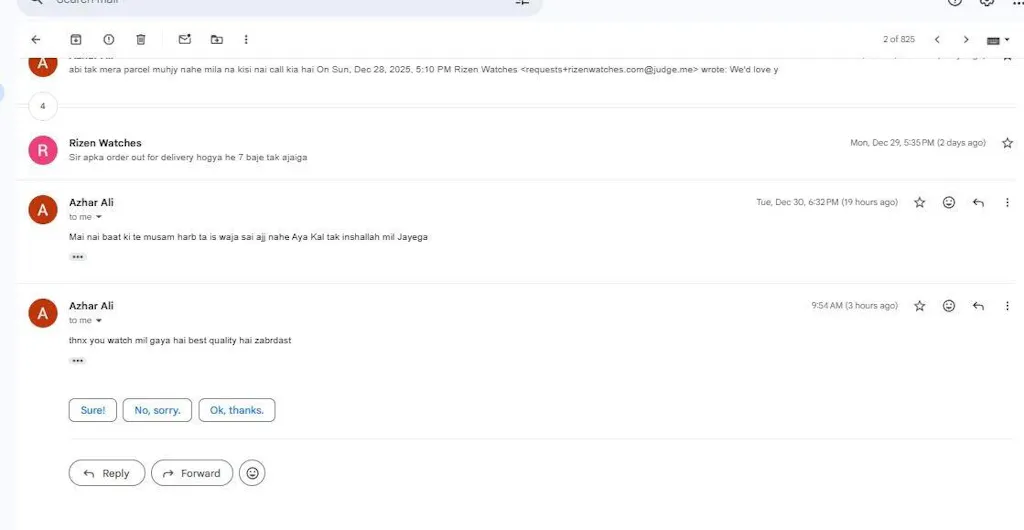Go to the older conversation arrow
Viewport: 1024px width, 530px height.
coord(966,40)
